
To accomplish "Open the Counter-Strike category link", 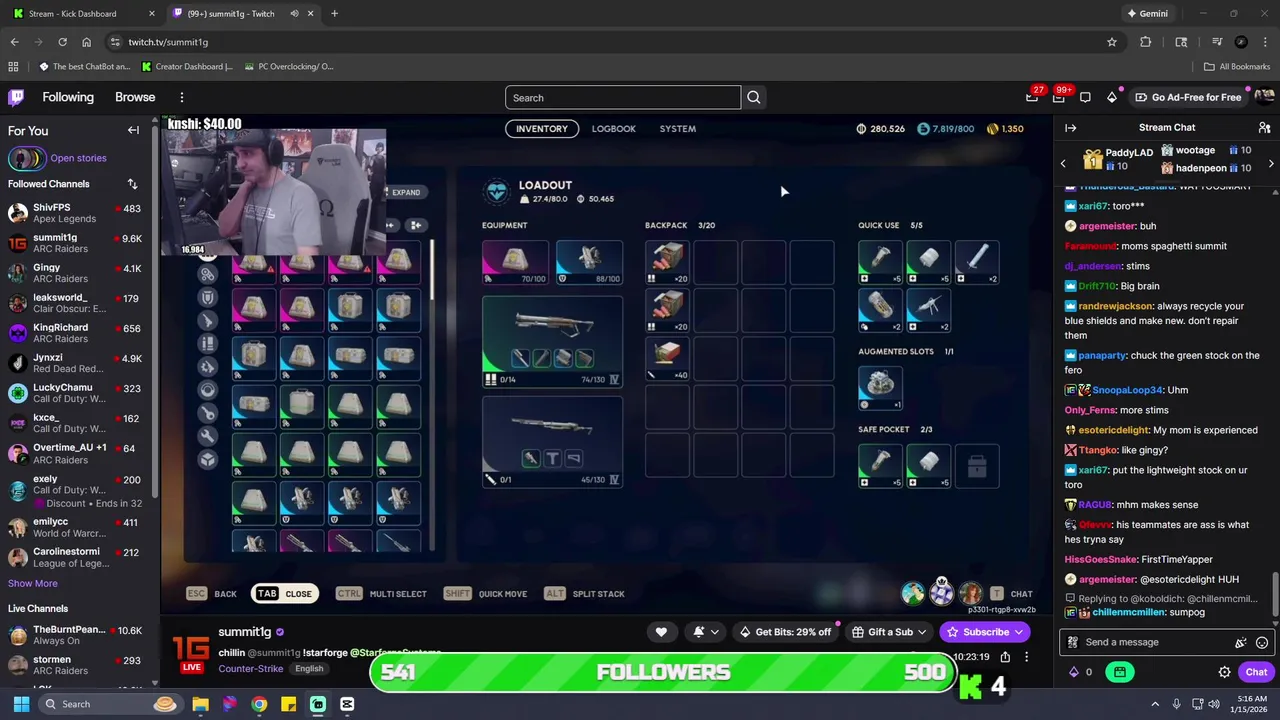I will click(x=250, y=668).
